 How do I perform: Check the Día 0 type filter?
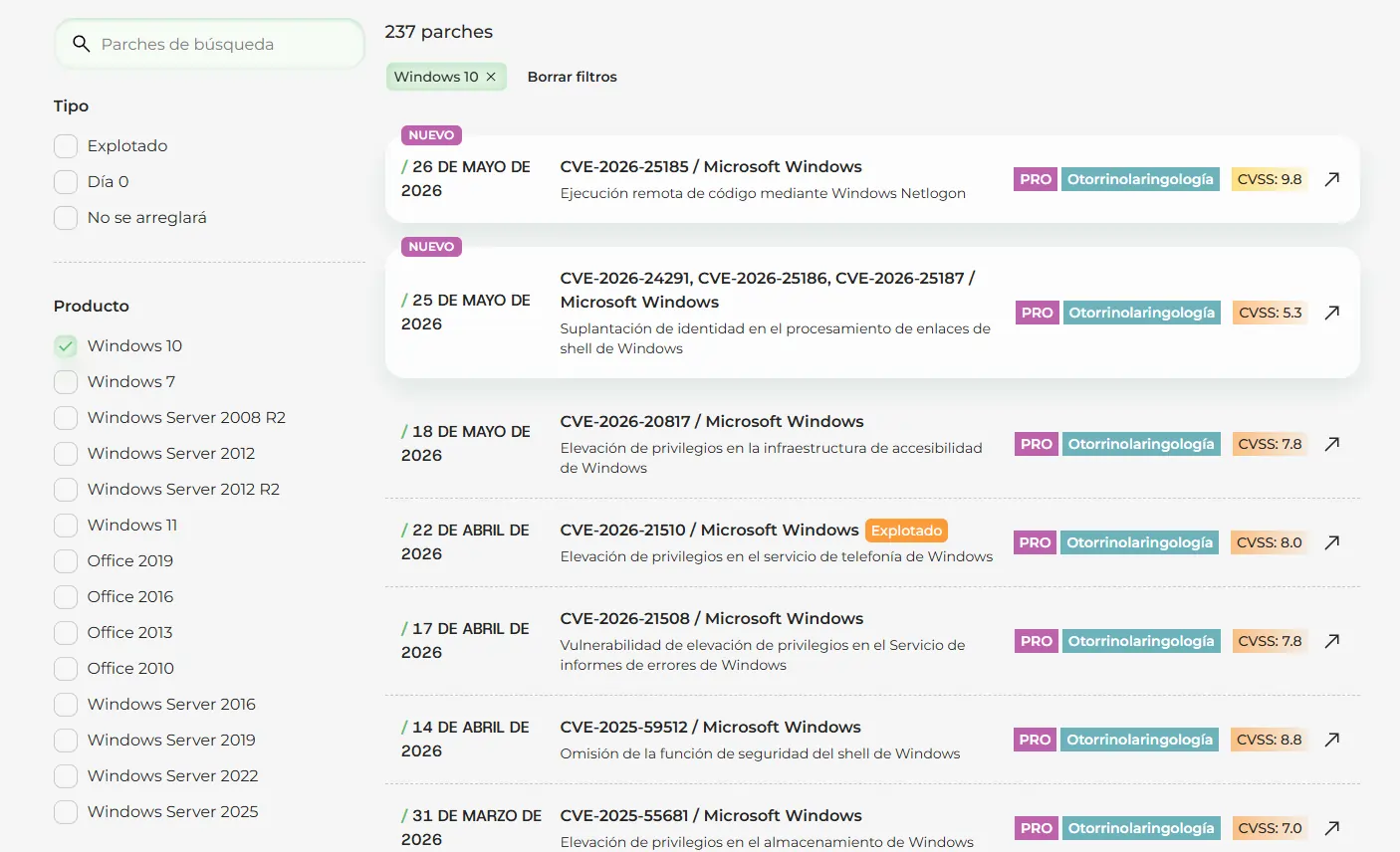click(66, 182)
